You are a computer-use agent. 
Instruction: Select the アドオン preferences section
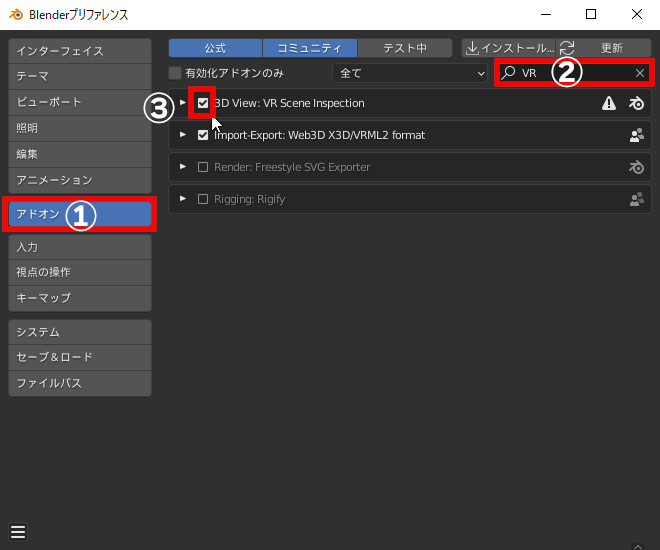(x=80, y=214)
